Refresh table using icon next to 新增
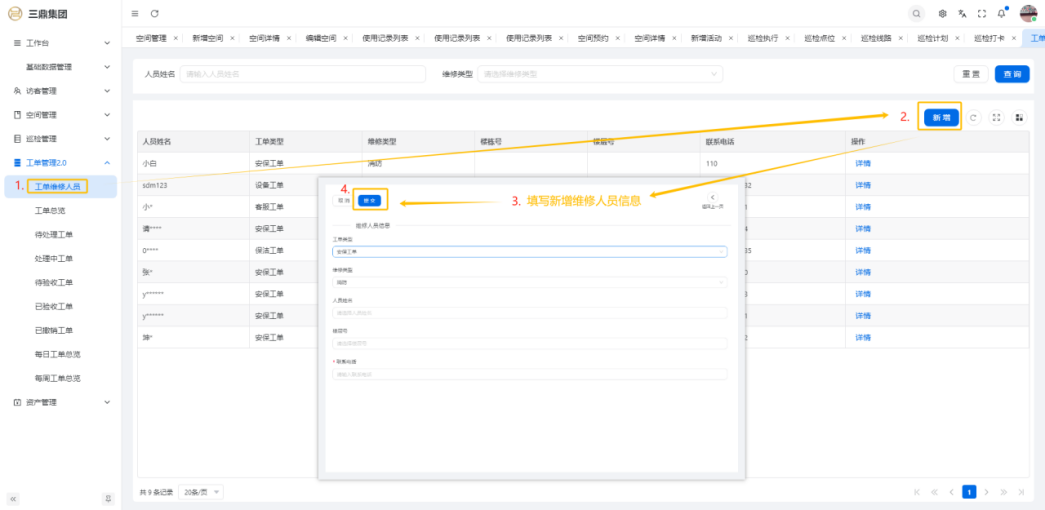 974,117
